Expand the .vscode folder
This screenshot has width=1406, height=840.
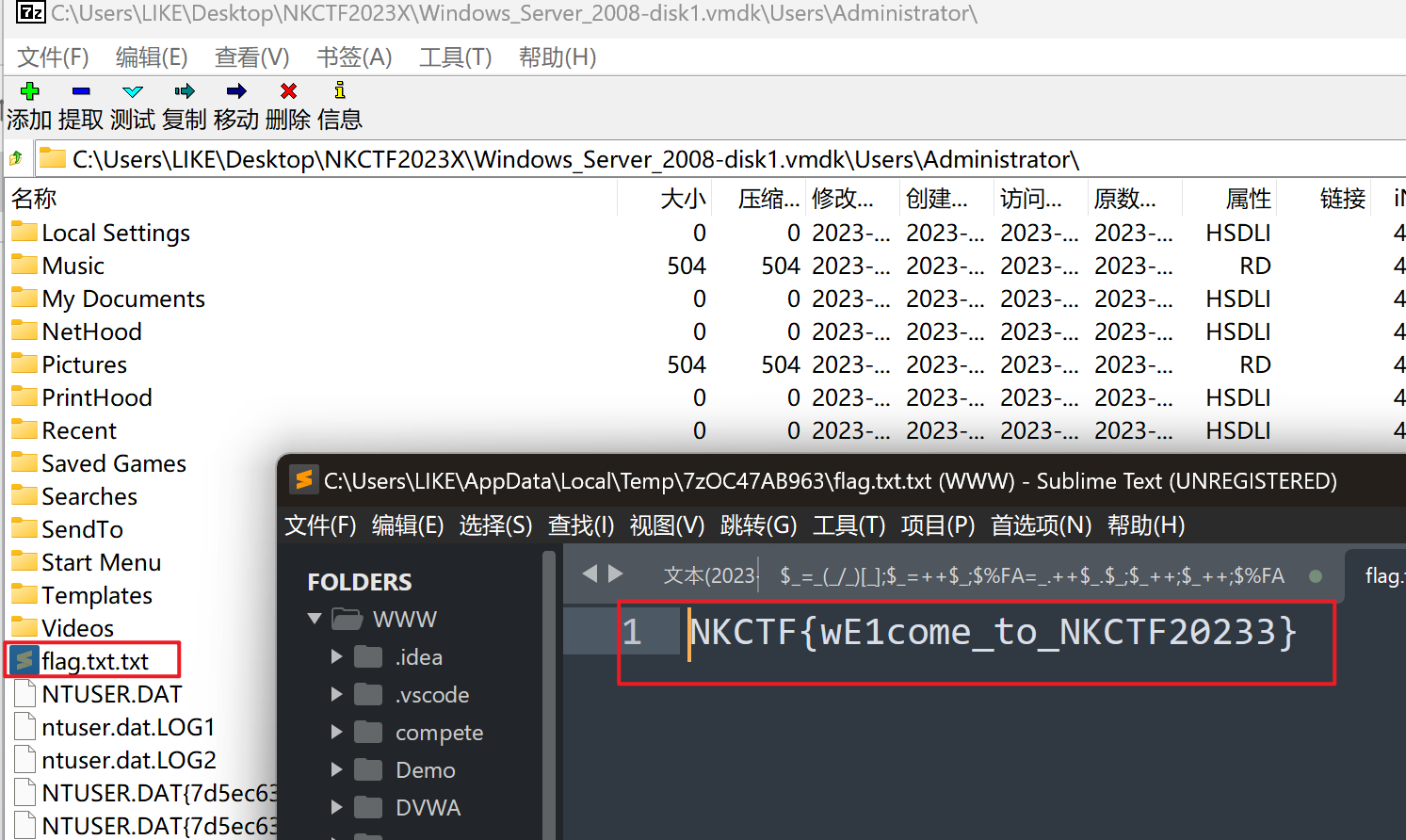tap(336, 694)
